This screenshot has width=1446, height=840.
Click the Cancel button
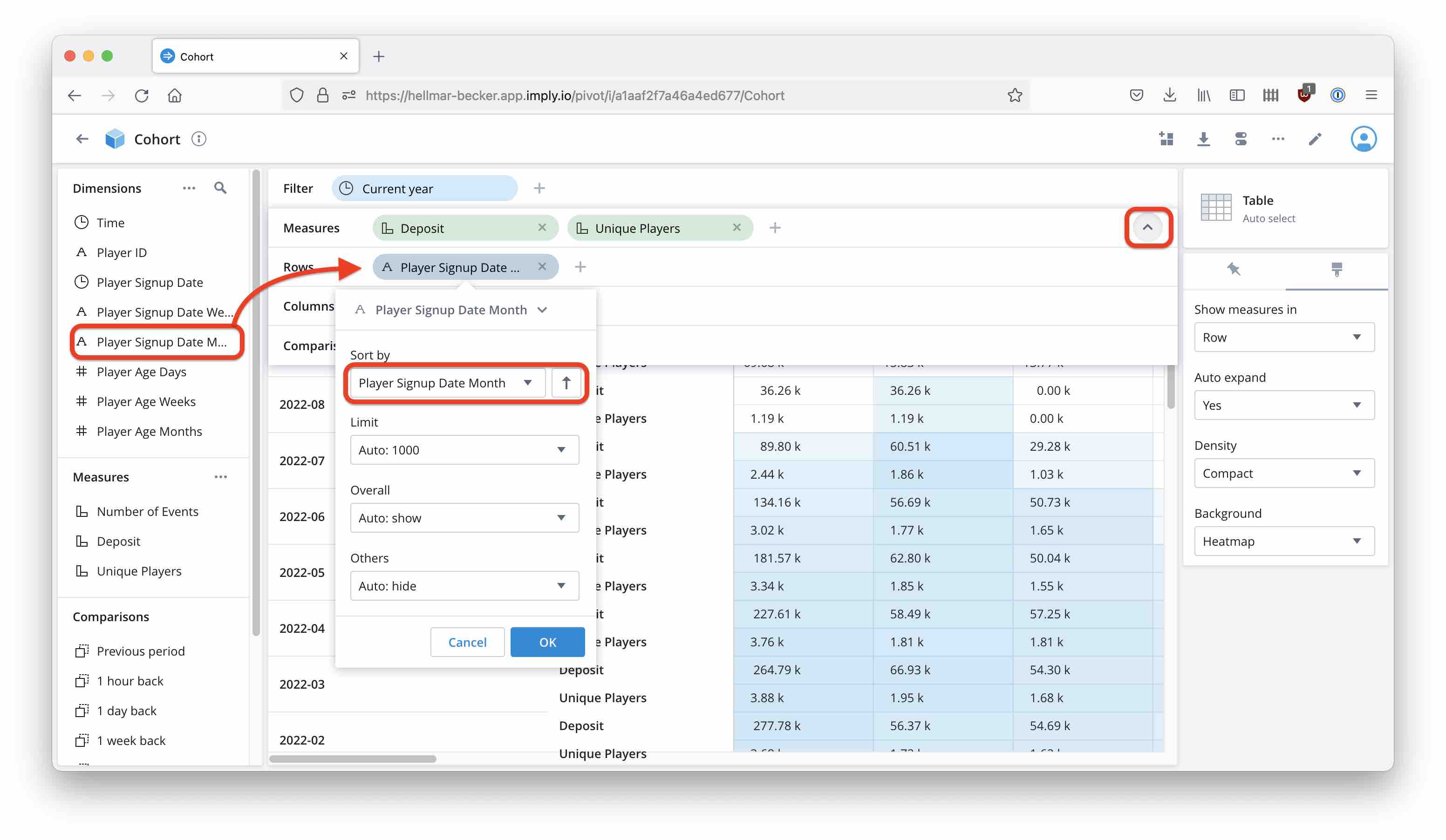[467, 642]
